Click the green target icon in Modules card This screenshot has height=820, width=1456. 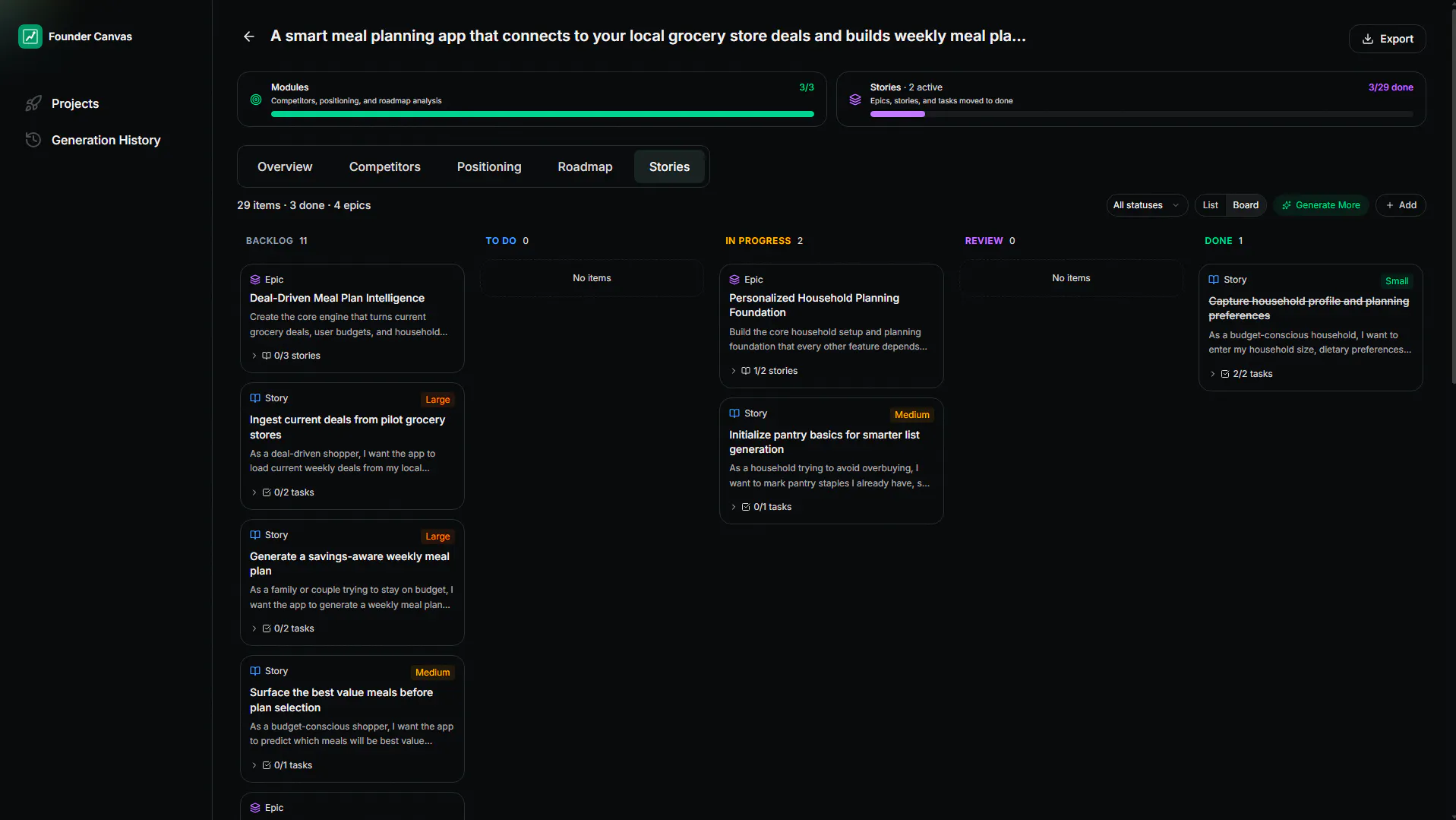tap(256, 100)
